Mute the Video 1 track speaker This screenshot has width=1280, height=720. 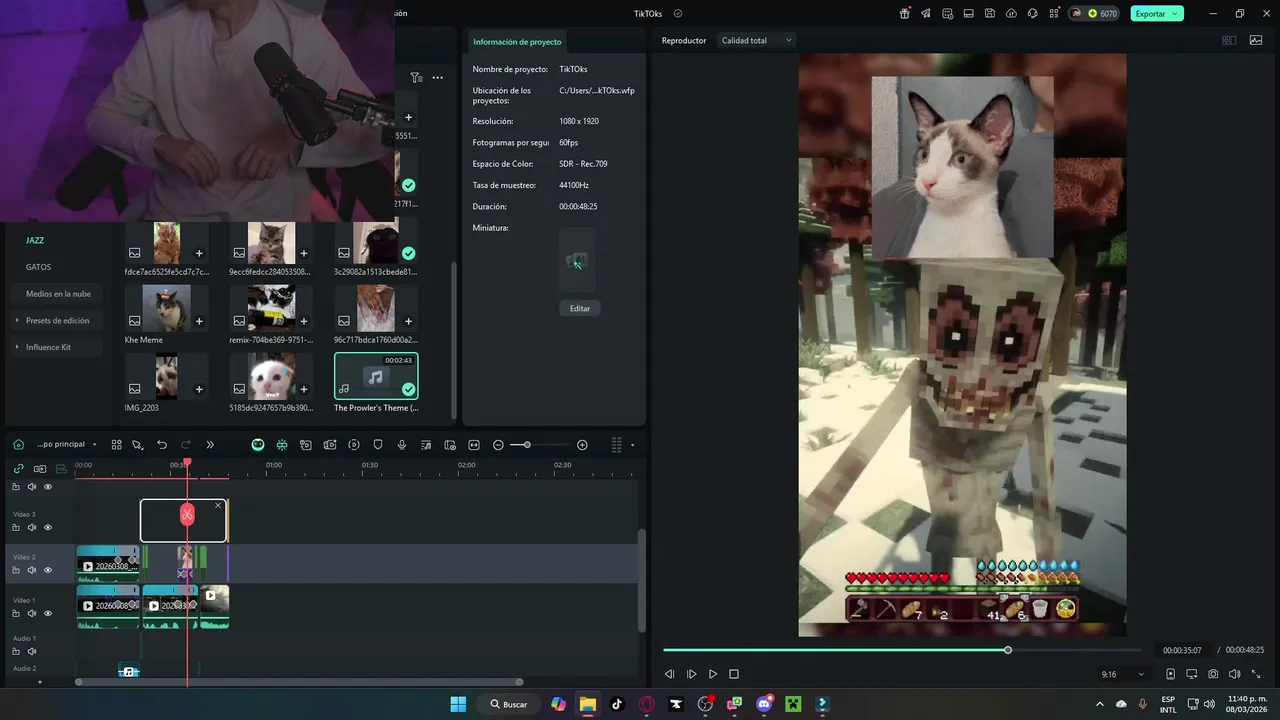coord(31,613)
